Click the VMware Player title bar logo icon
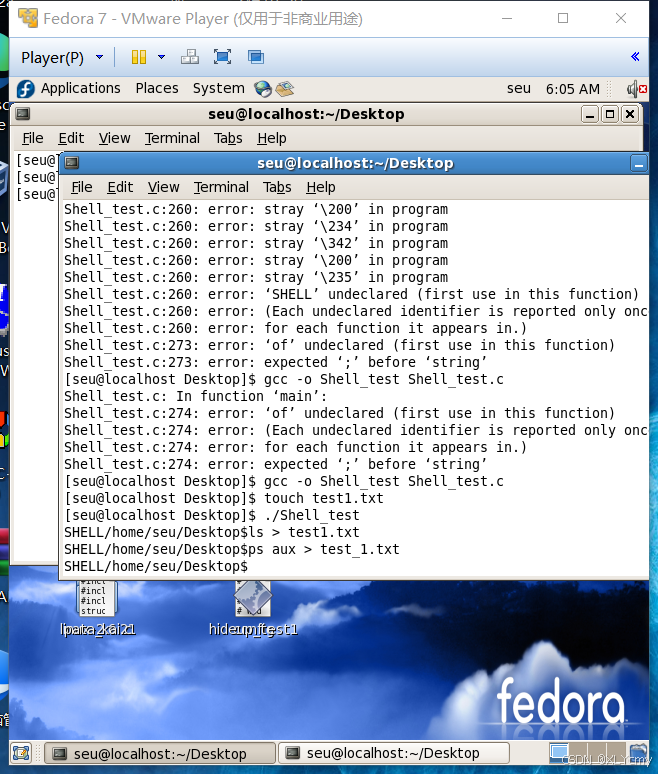Viewport: 658px width, 774px height. pyautogui.click(x=28, y=18)
